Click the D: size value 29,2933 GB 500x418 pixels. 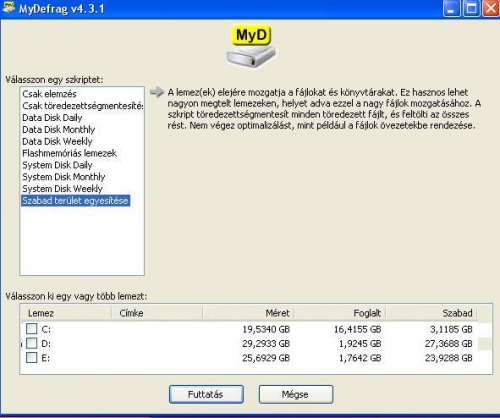[266, 344]
